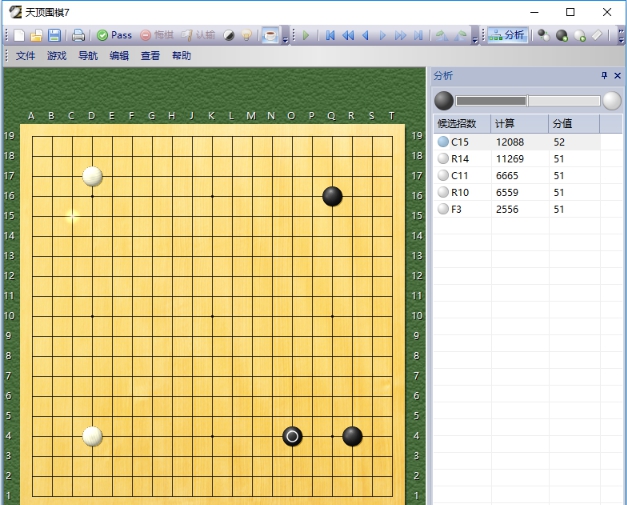Viewport: 627px width, 505px height.
Task: Click the previous variation branch icon
Action: click(x=441, y=36)
